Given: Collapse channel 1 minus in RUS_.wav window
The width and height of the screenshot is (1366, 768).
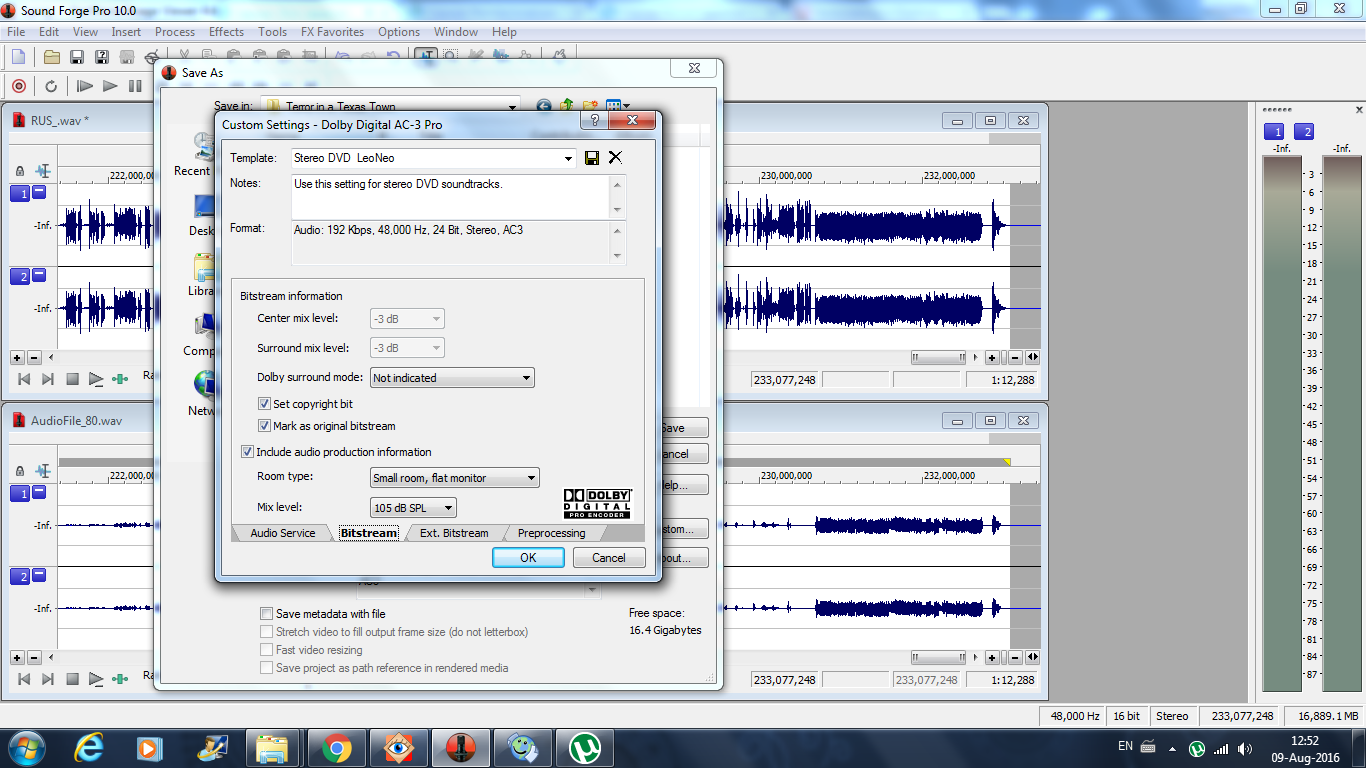Looking at the screenshot, I should coord(39,192).
